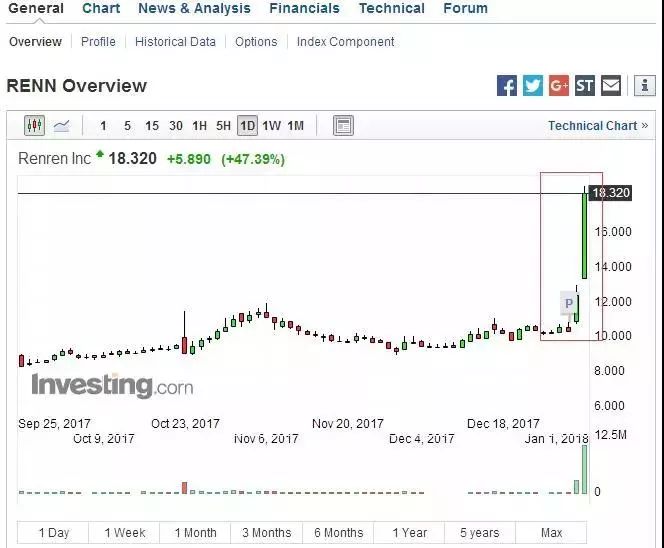The image size is (664, 548).
Task: Set chart interval to 1 minute
Action: 103,126
